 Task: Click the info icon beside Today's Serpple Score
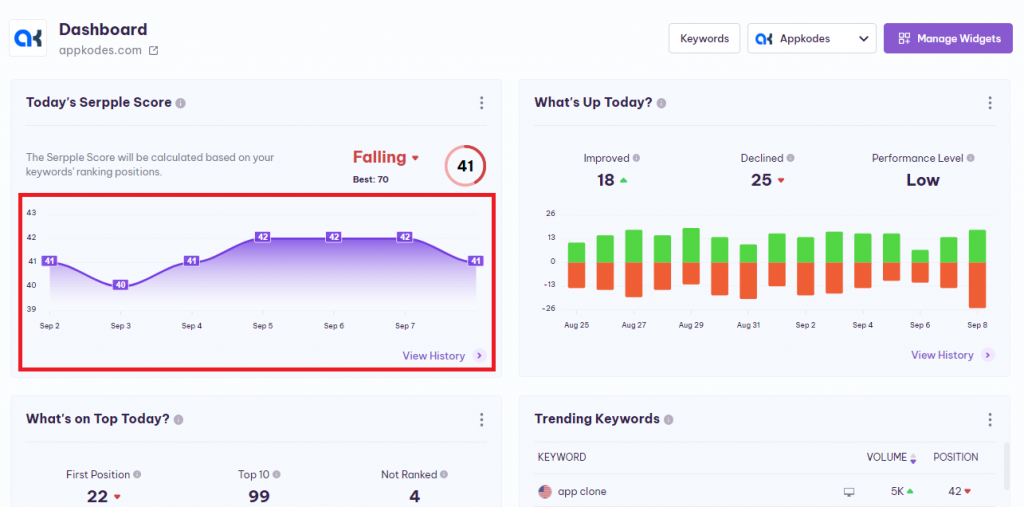(181, 103)
